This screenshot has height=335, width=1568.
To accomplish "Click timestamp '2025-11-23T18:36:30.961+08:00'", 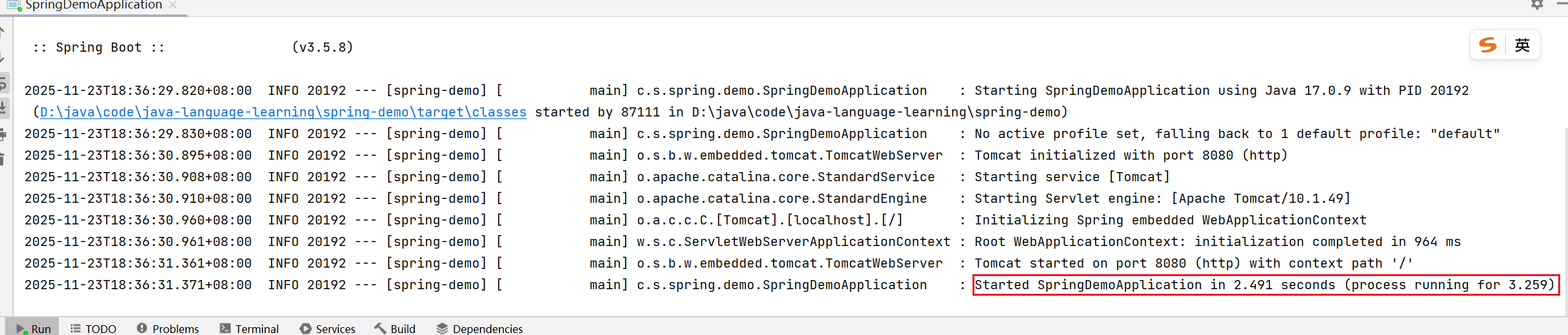I will pos(138,241).
